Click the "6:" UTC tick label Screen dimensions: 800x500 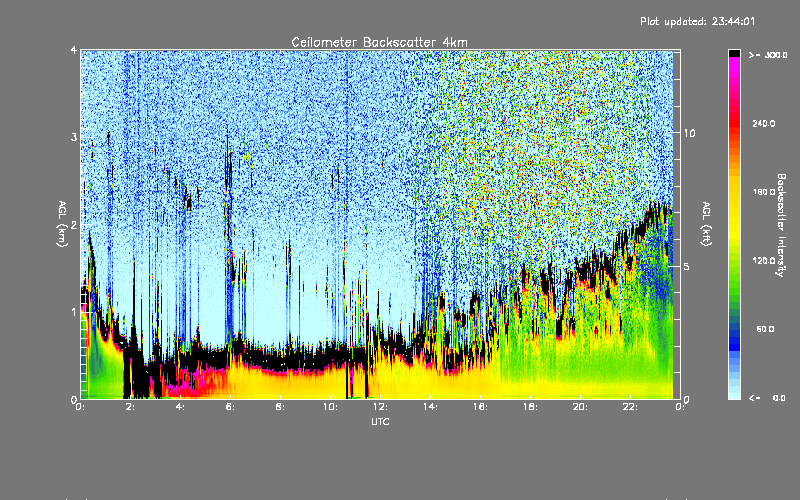tap(231, 407)
